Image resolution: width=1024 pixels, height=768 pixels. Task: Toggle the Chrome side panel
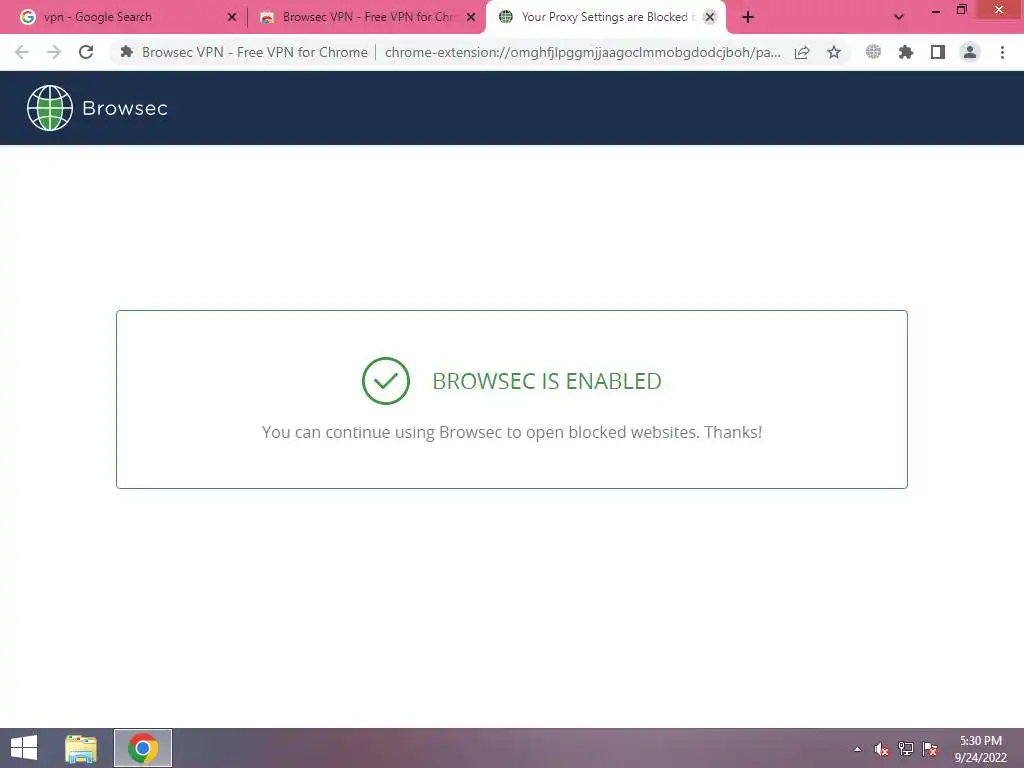[x=938, y=52]
